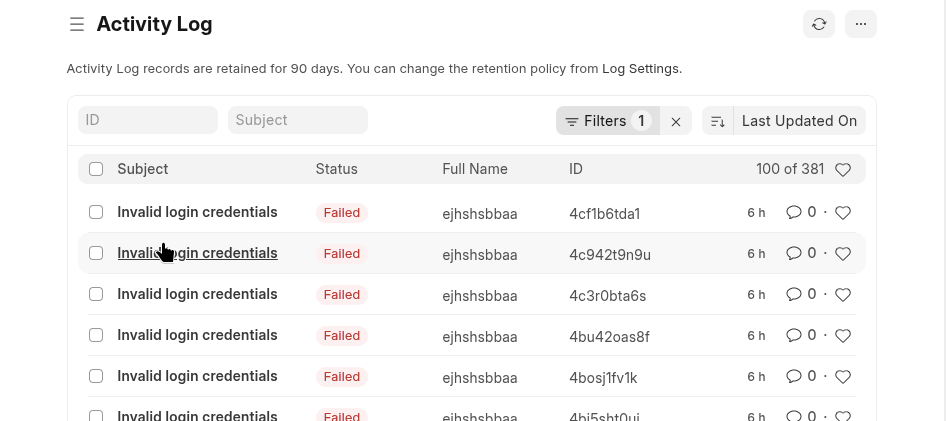Click comment icon on 4bu42oas8f row

tap(794, 336)
